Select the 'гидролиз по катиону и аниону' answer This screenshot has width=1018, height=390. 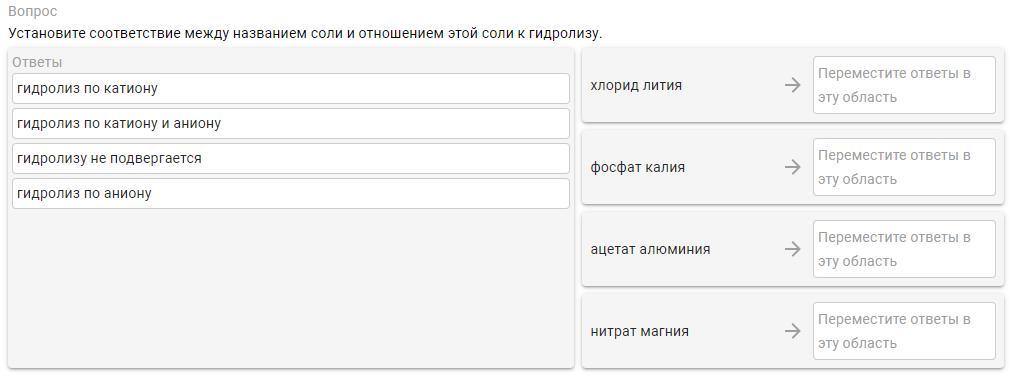[290, 123]
